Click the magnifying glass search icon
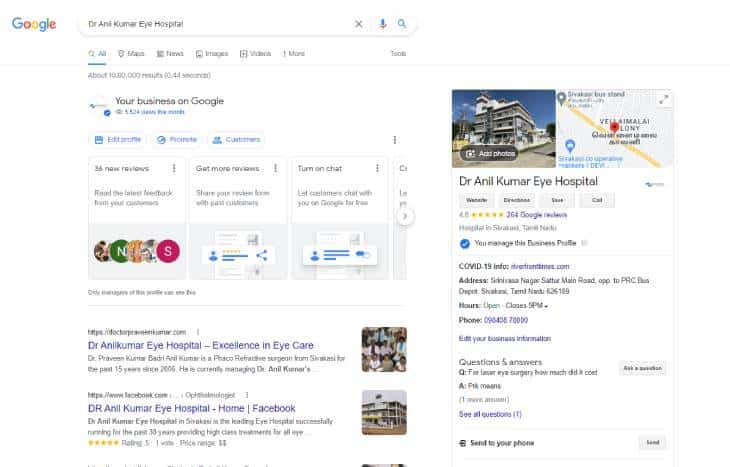 pos(402,23)
